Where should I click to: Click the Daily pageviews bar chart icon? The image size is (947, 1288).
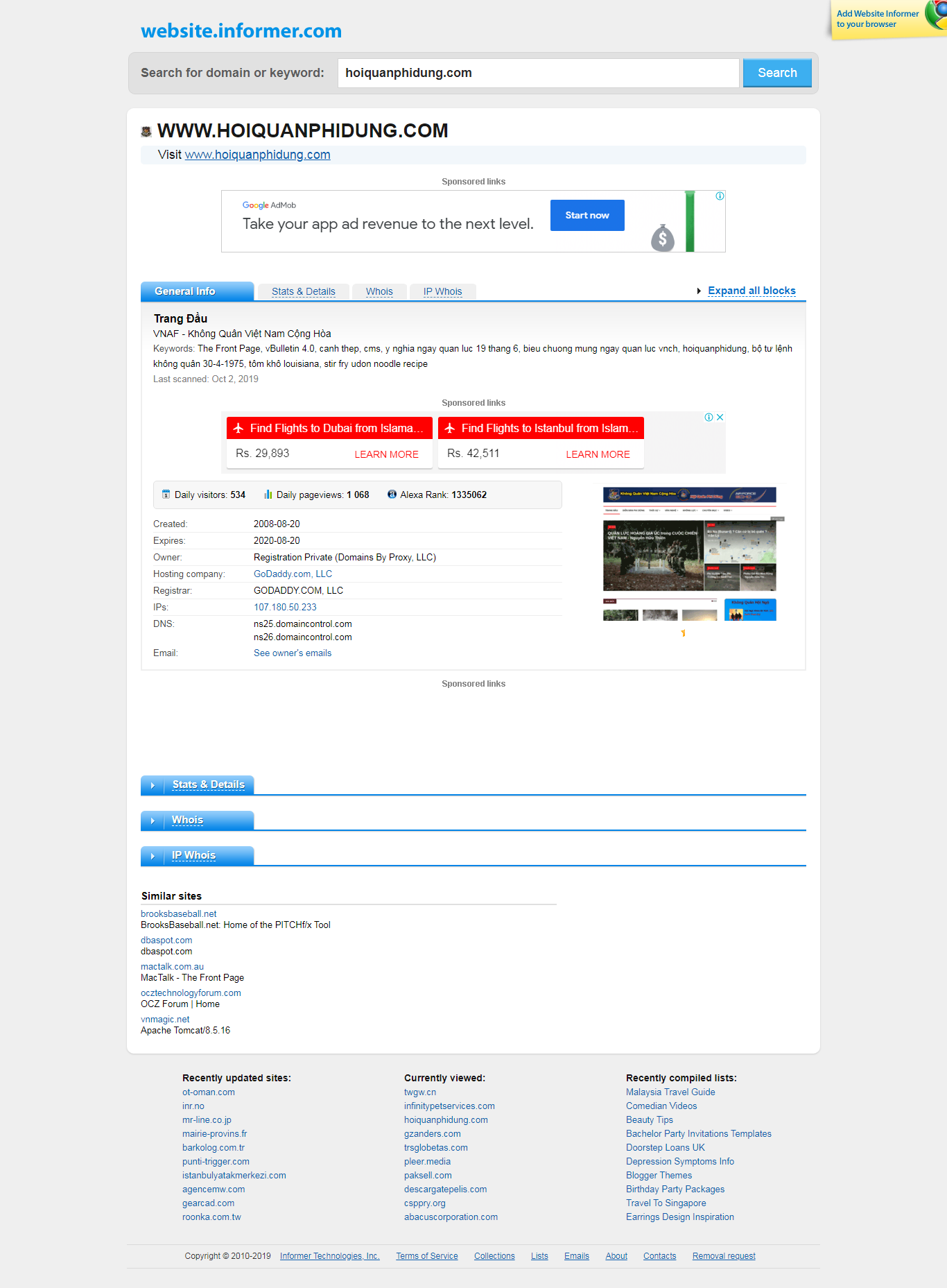click(268, 495)
